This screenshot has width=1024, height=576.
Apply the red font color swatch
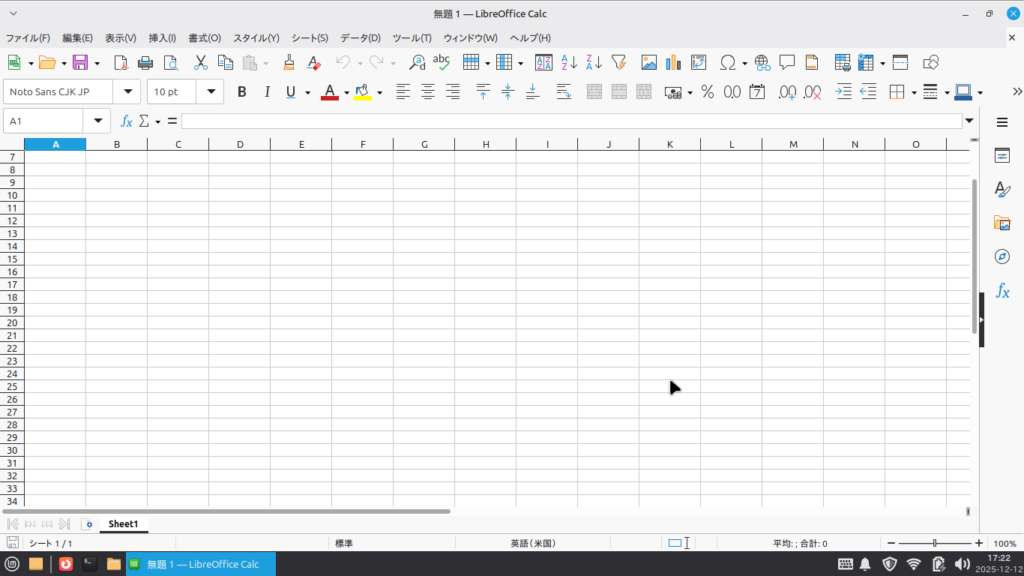coord(329,92)
